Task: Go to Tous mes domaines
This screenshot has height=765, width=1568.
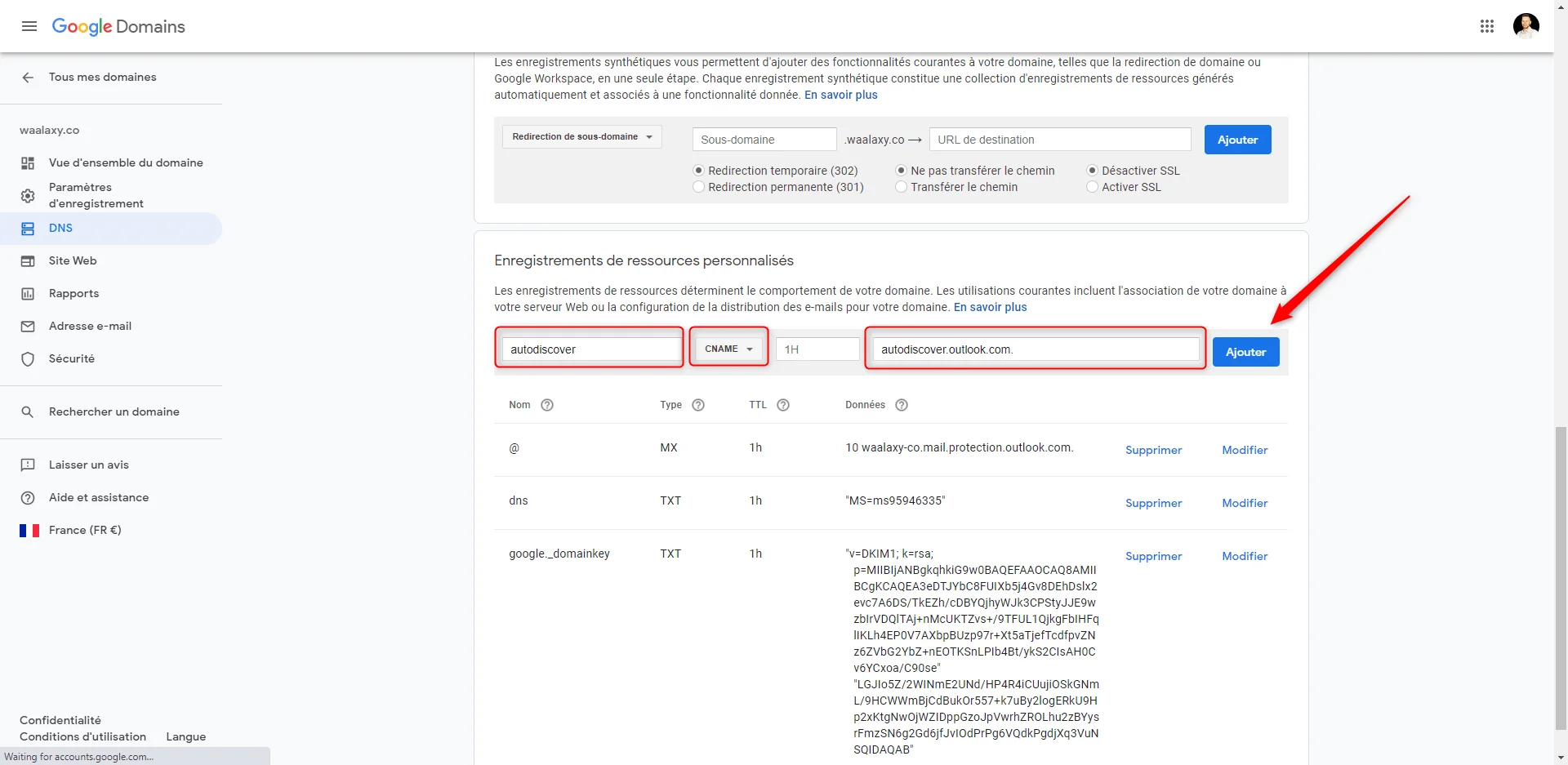Action: point(102,77)
